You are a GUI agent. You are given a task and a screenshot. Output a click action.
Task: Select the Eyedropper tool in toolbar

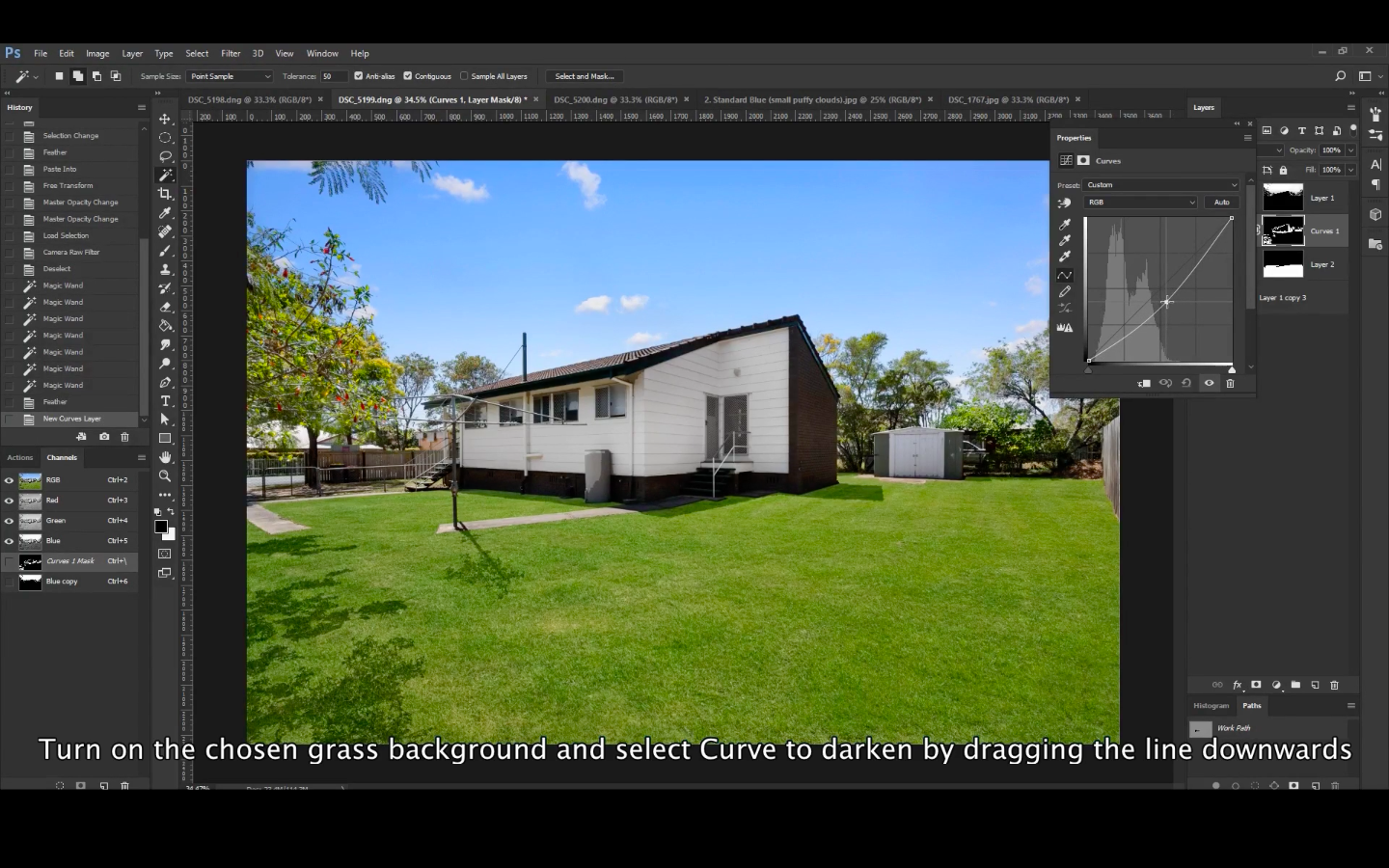coord(165,213)
